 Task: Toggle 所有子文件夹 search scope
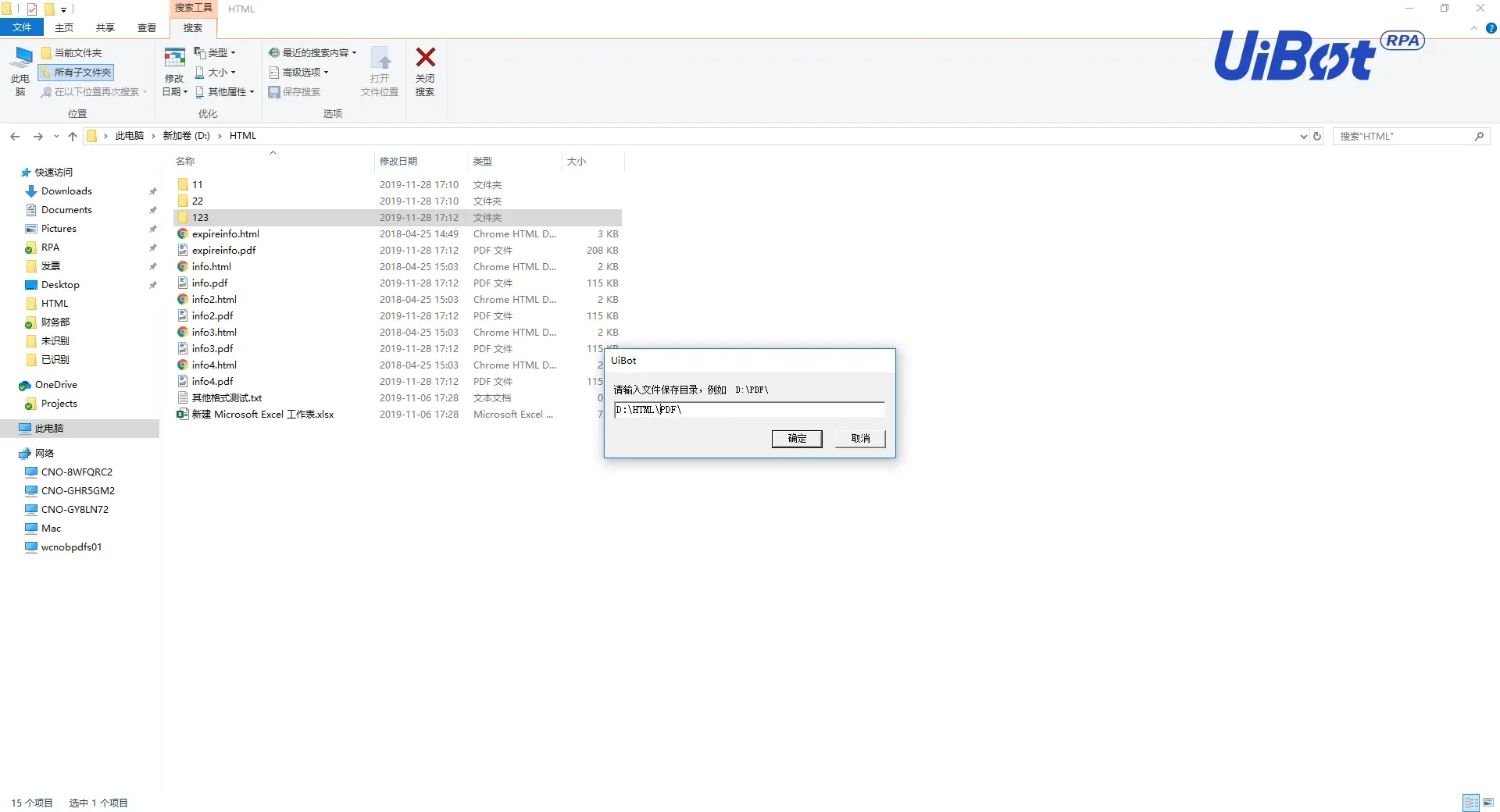pos(77,72)
